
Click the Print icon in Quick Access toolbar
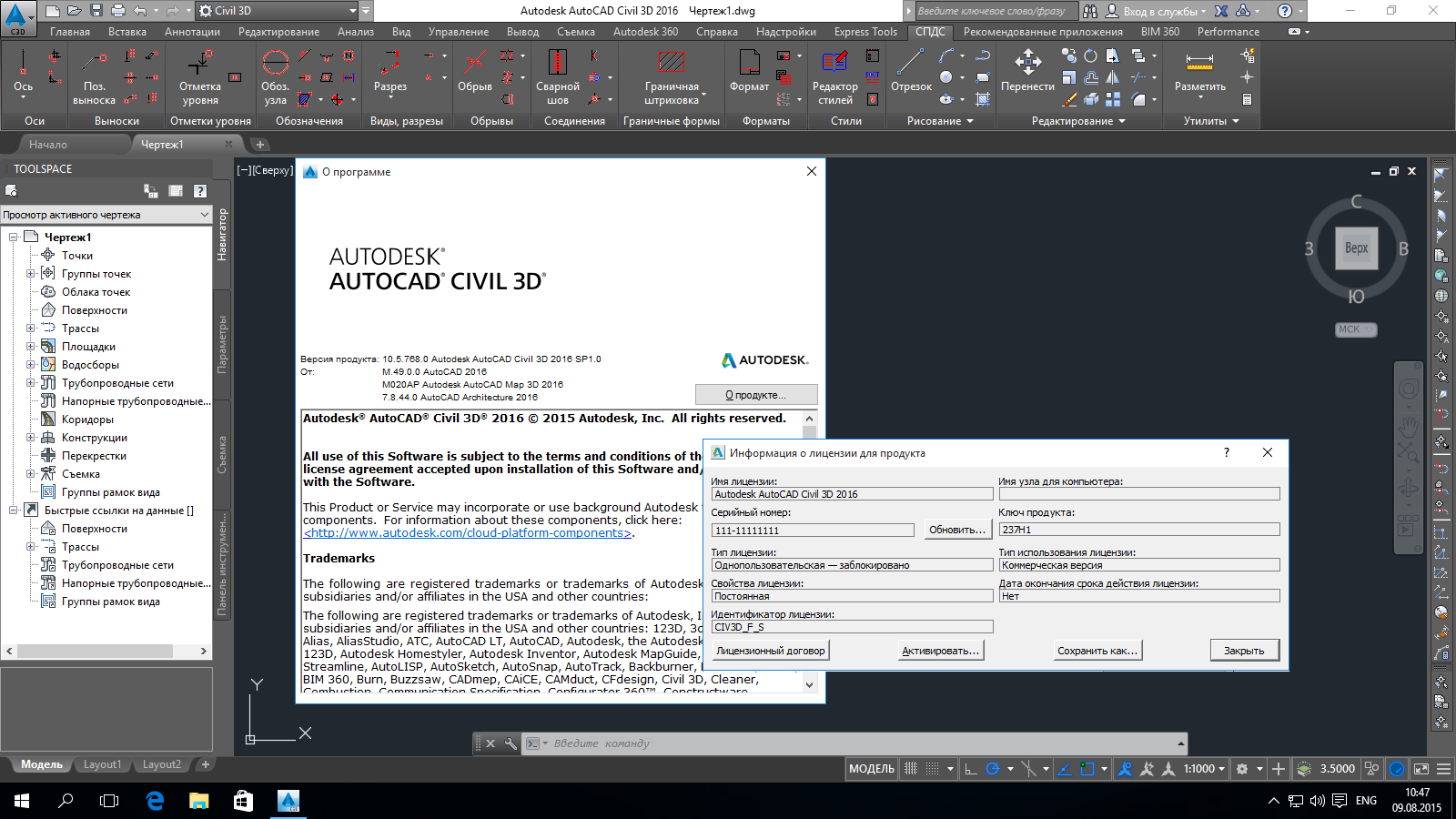(117, 11)
